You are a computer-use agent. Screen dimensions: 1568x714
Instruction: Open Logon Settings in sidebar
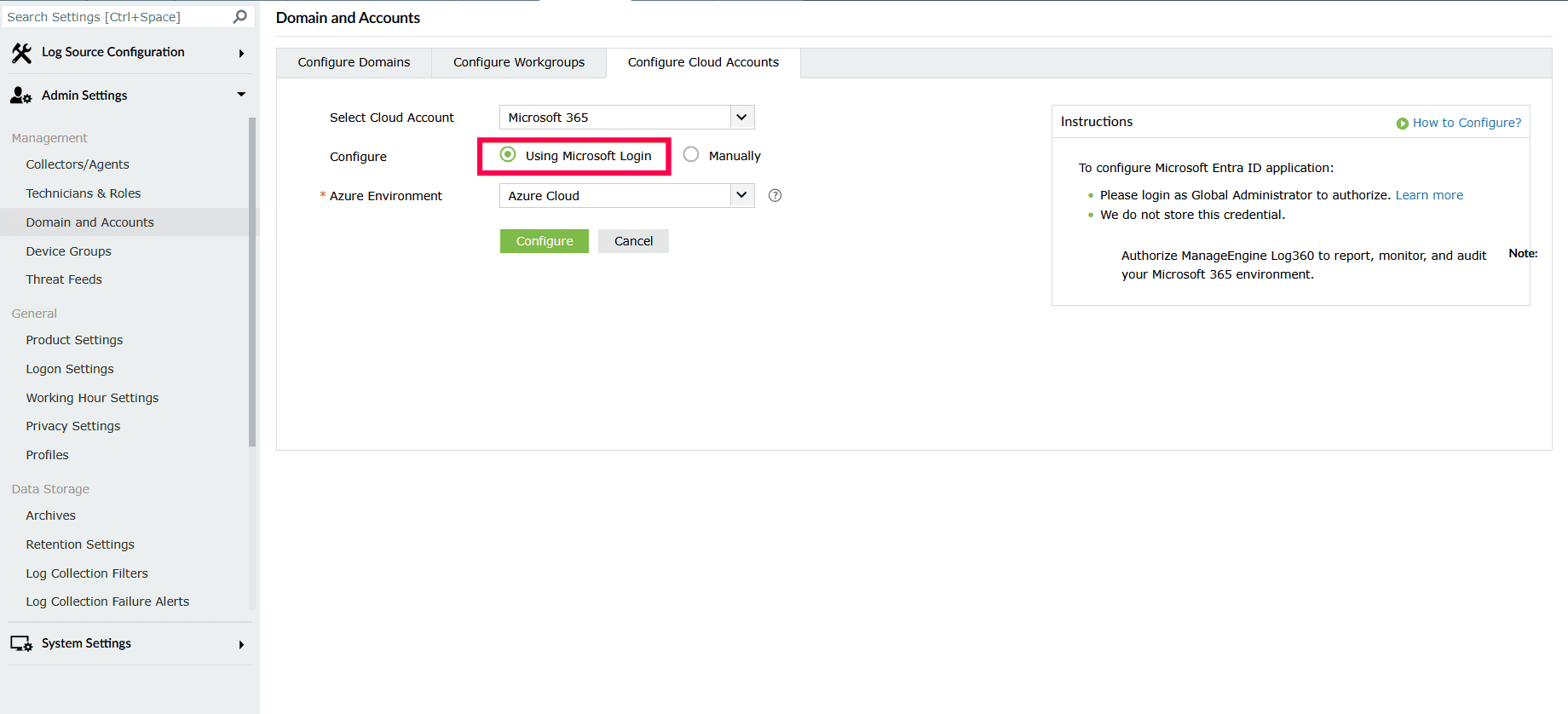pos(70,369)
